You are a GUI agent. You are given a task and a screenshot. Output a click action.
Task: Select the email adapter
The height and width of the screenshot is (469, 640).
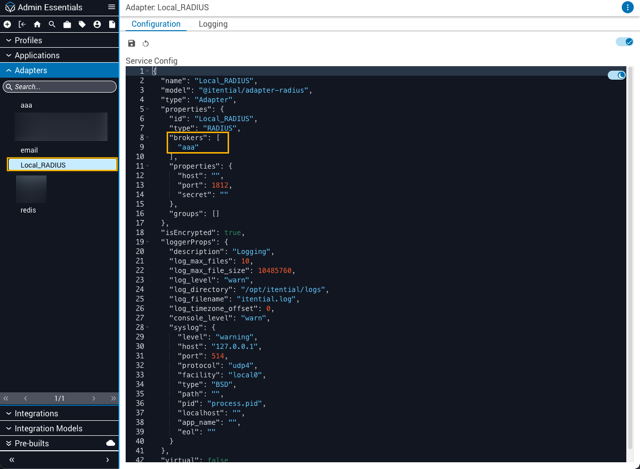[29, 150]
